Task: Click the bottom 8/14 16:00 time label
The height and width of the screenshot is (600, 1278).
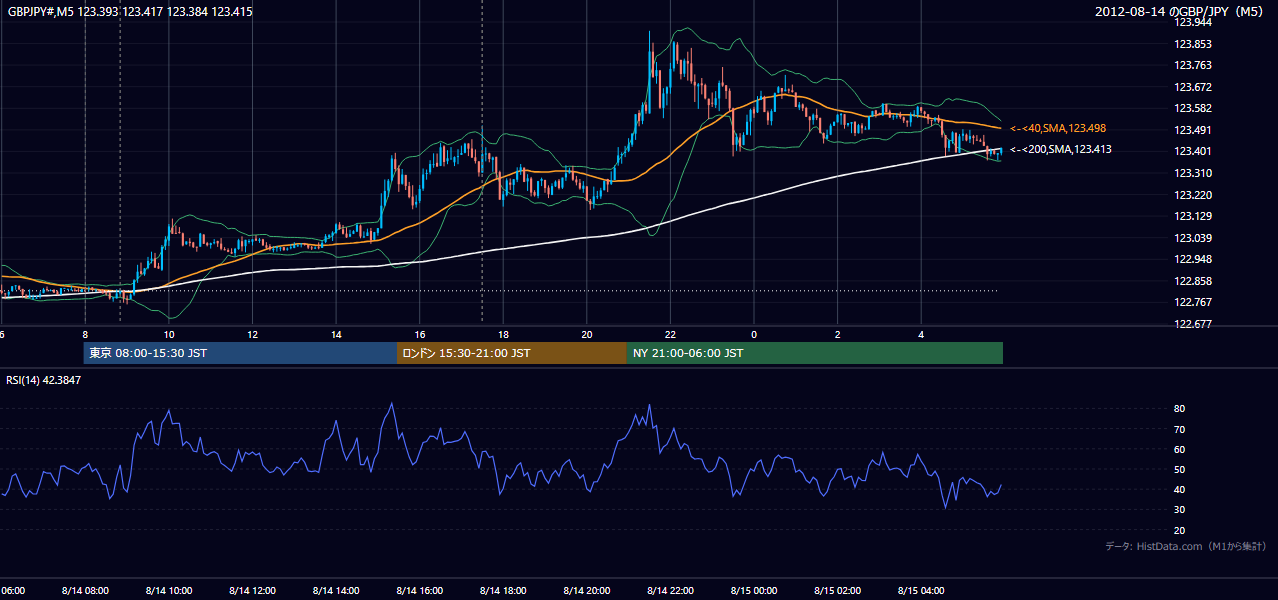Action: [x=419, y=590]
